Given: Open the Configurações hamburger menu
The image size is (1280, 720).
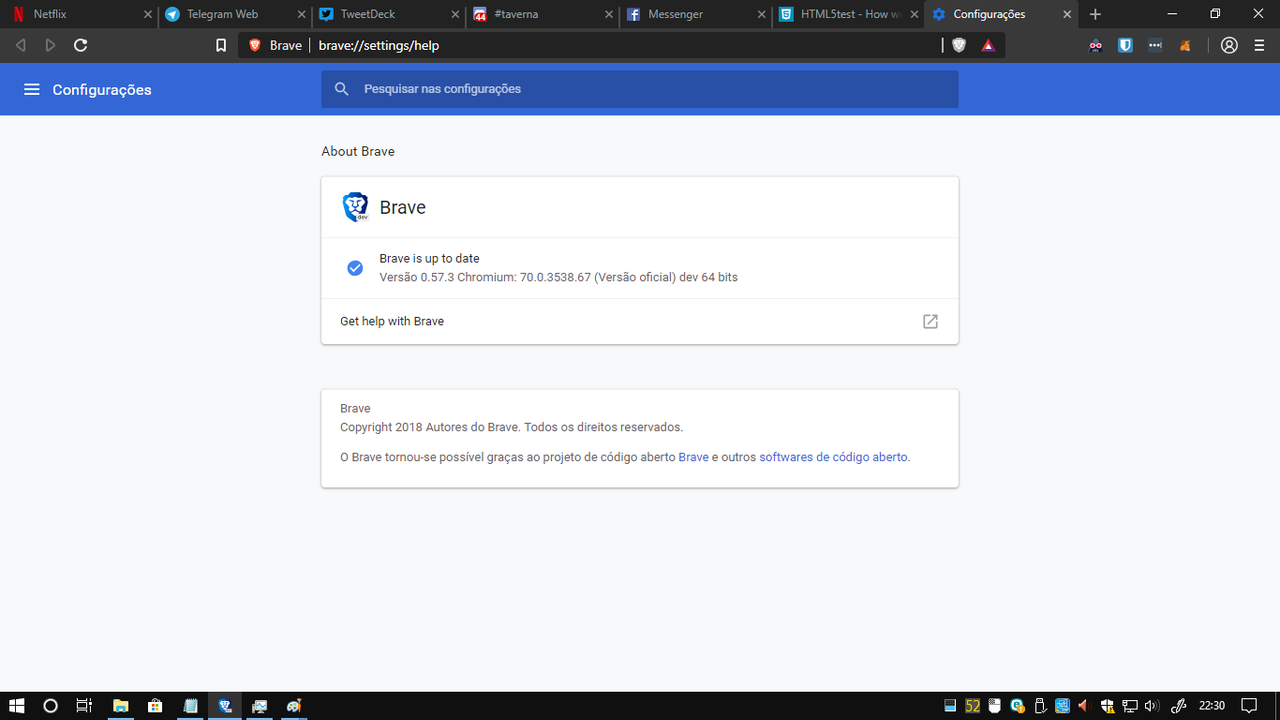Looking at the screenshot, I should [32, 90].
